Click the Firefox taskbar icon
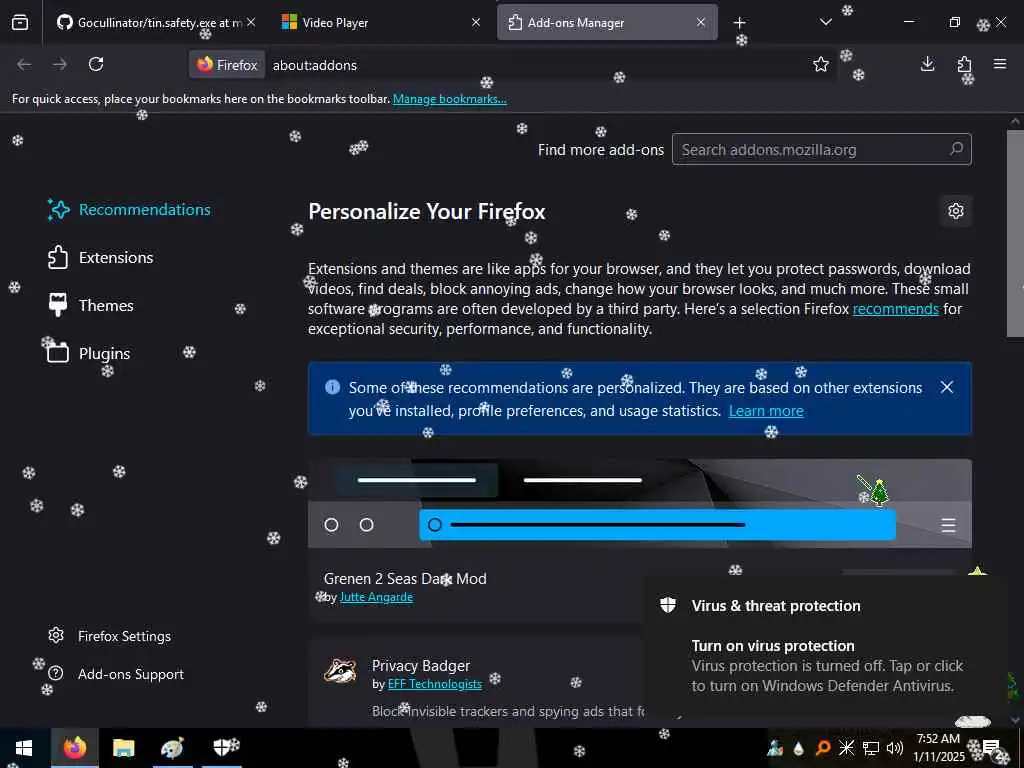1024x768 pixels. [x=74, y=748]
